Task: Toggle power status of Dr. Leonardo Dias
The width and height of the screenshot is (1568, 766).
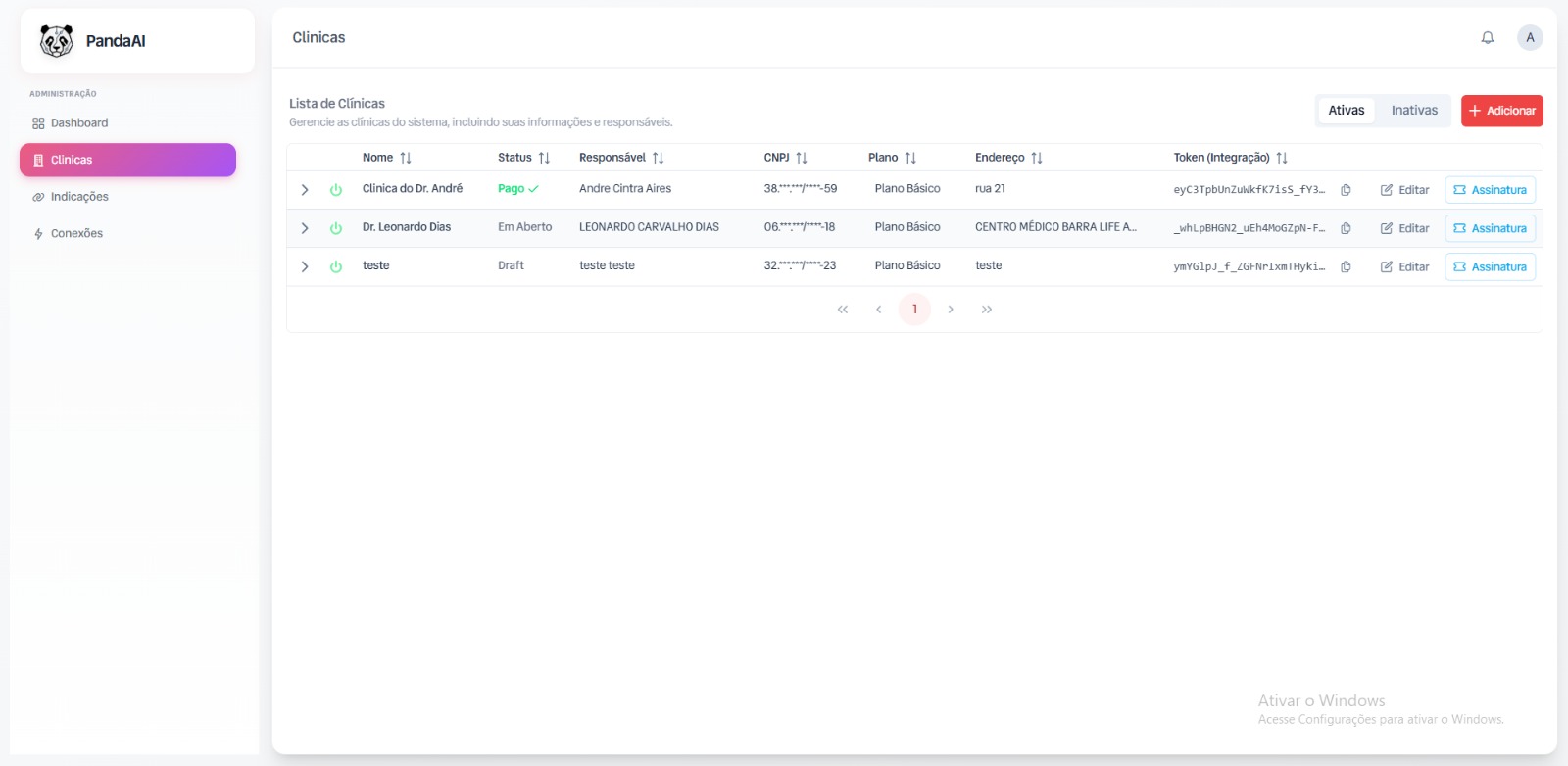Action: (336, 228)
